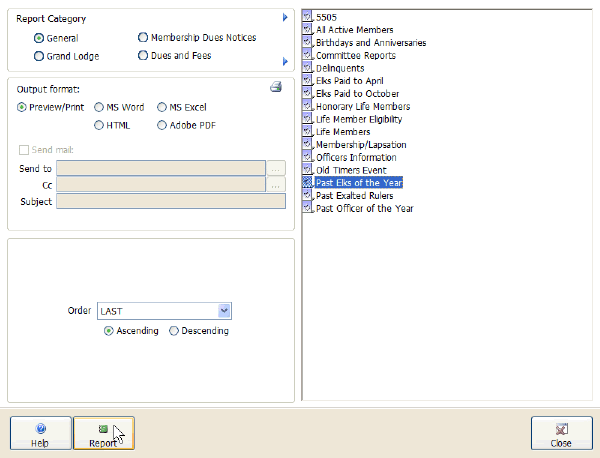Choose MS Excel output format
This screenshot has height=458, width=600.
[163, 107]
